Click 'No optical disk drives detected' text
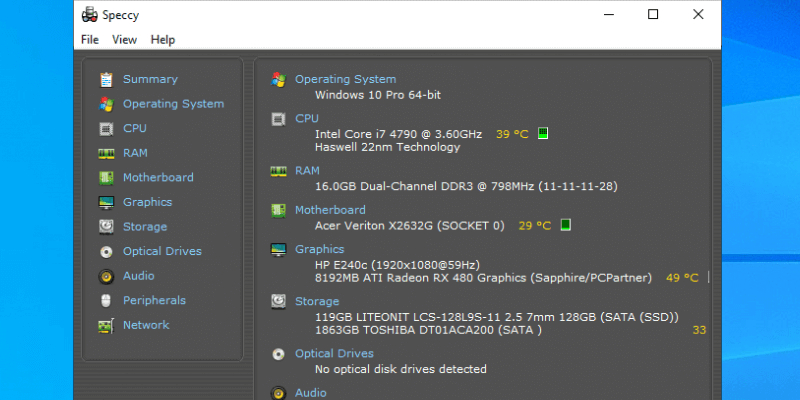 tap(401, 369)
